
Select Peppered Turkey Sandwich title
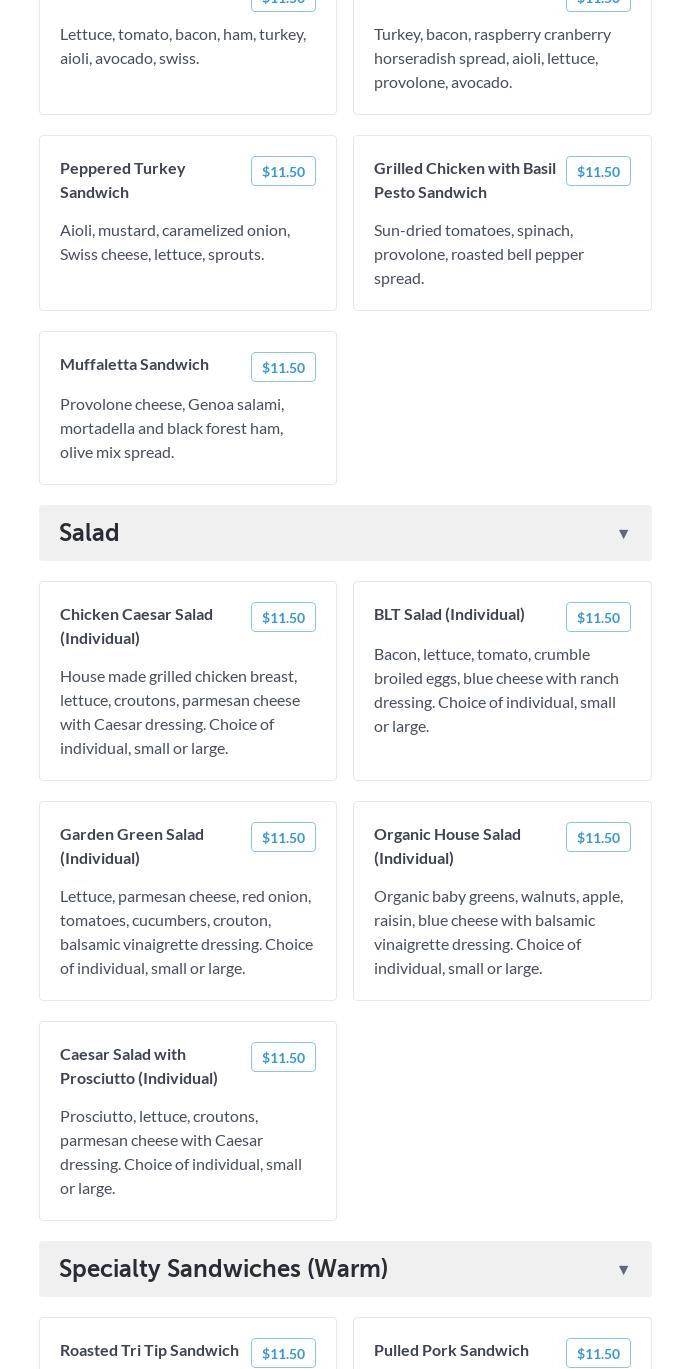pyautogui.click(x=123, y=180)
